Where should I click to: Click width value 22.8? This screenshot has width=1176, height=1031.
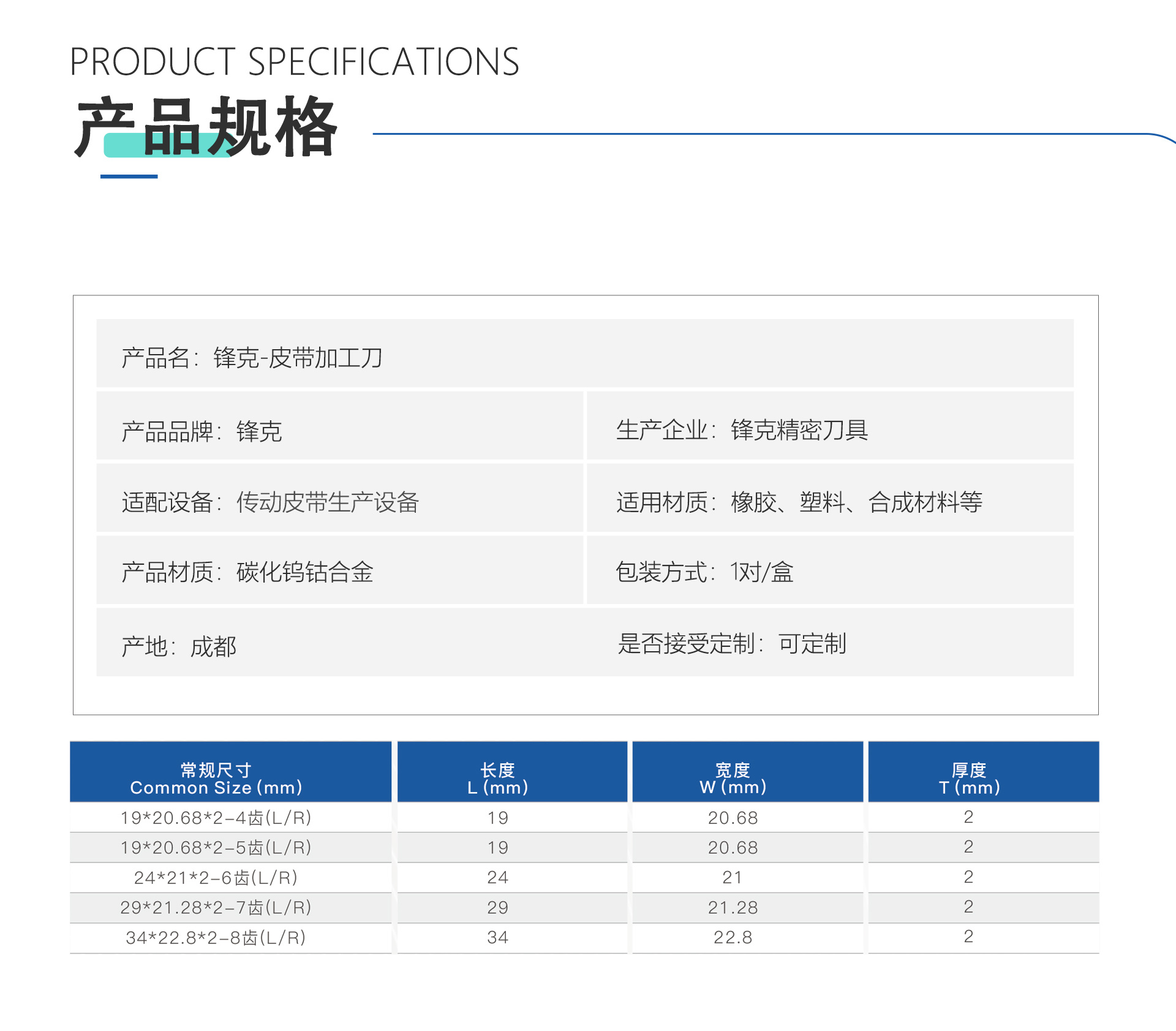click(733, 938)
